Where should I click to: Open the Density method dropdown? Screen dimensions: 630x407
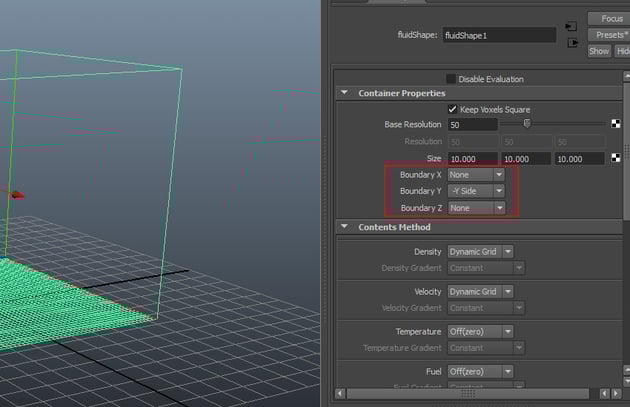click(480, 252)
